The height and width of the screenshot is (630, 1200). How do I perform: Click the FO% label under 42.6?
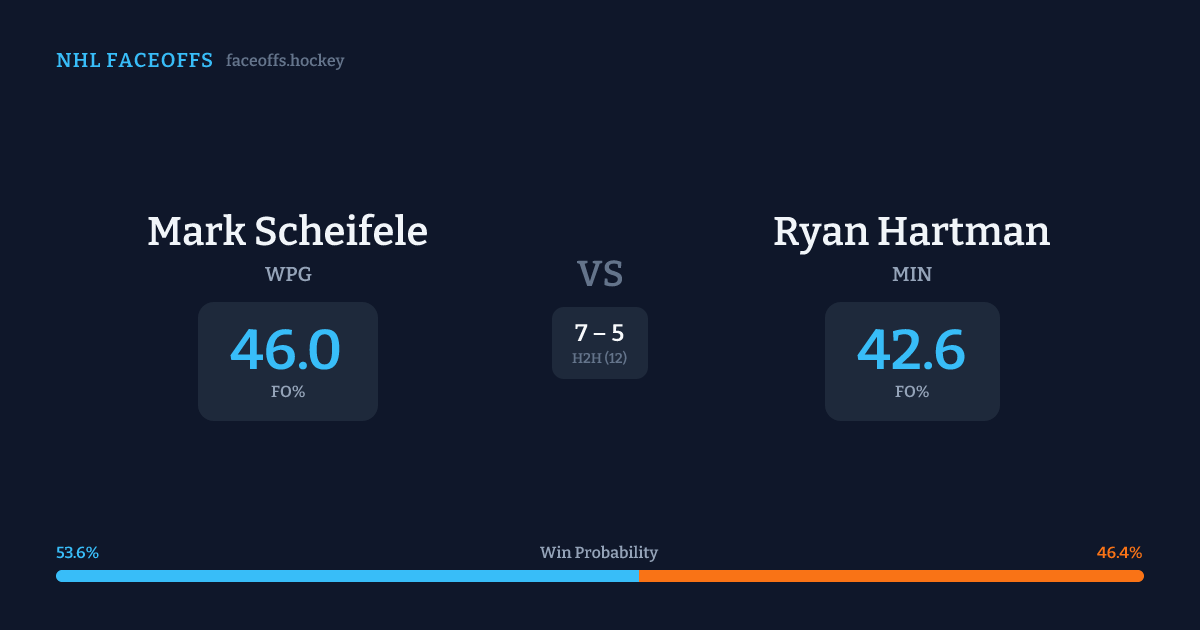click(912, 392)
